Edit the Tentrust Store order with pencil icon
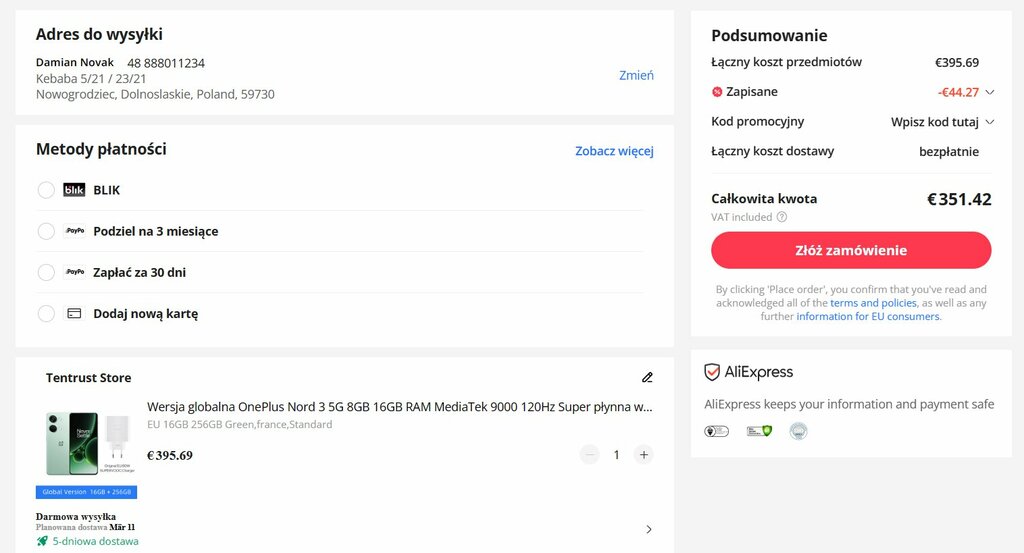1024x553 pixels. point(647,377)
